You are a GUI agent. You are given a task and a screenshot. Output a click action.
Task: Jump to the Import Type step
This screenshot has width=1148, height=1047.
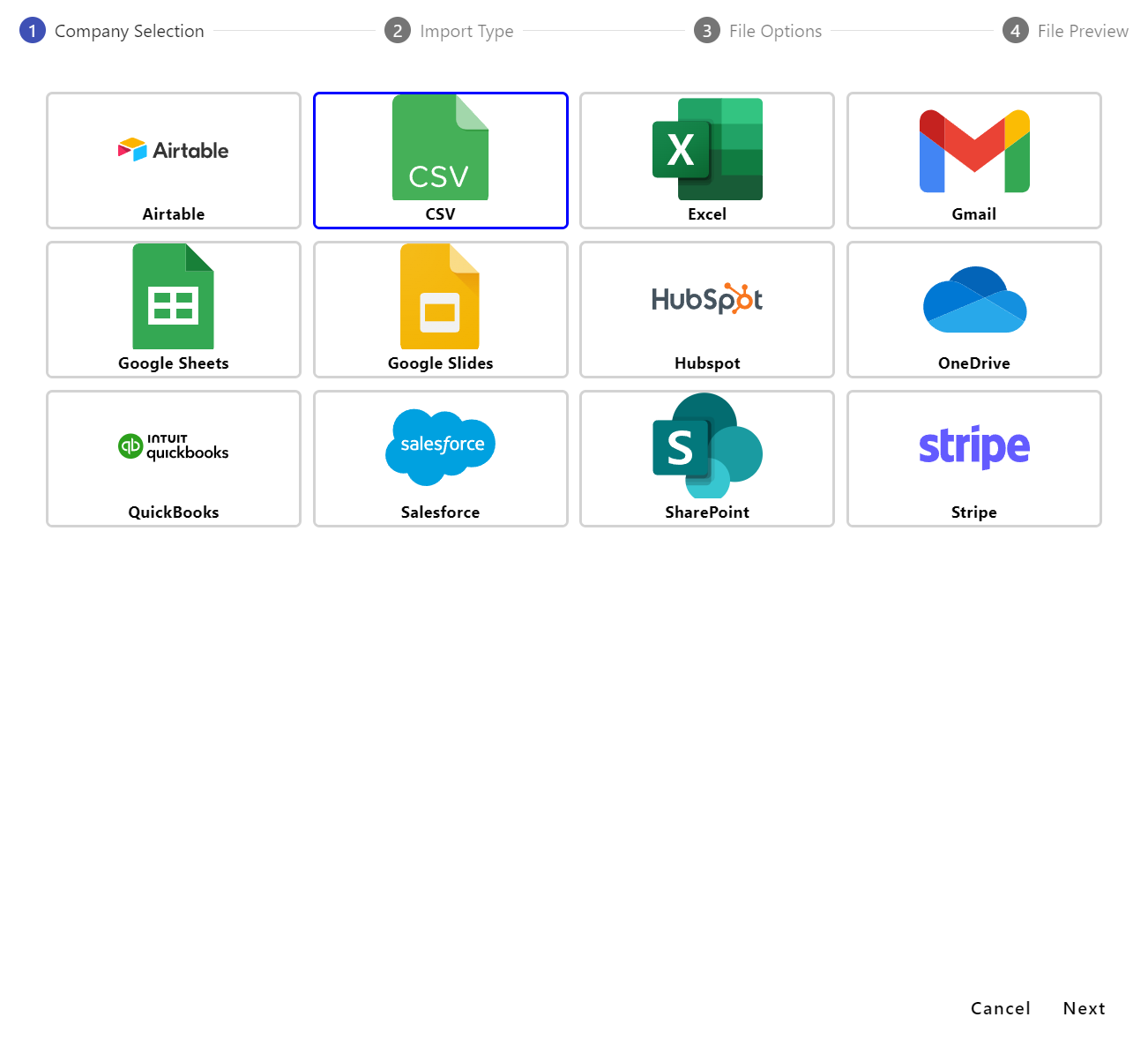coord(466,31)
